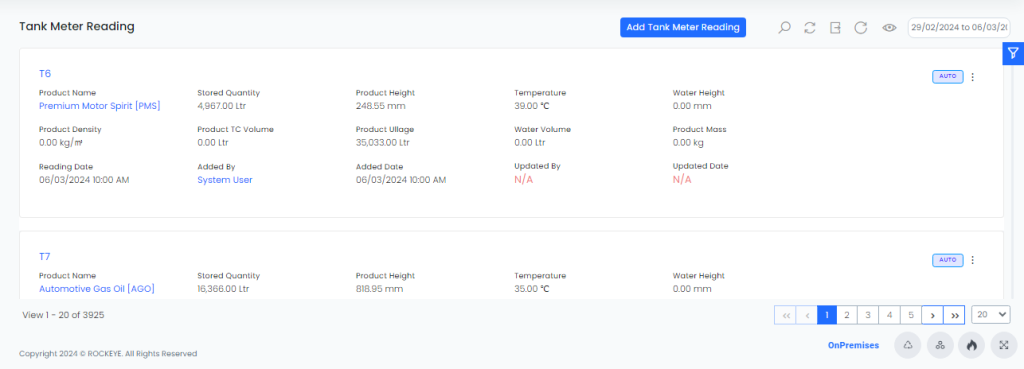Jump to last page with double arrow
This screenshot has width=1024, height=369.
point(954,315)
